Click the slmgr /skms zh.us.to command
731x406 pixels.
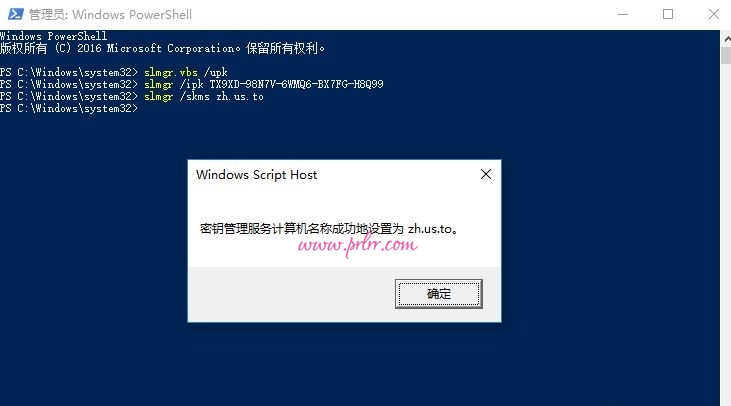point(204,96)
